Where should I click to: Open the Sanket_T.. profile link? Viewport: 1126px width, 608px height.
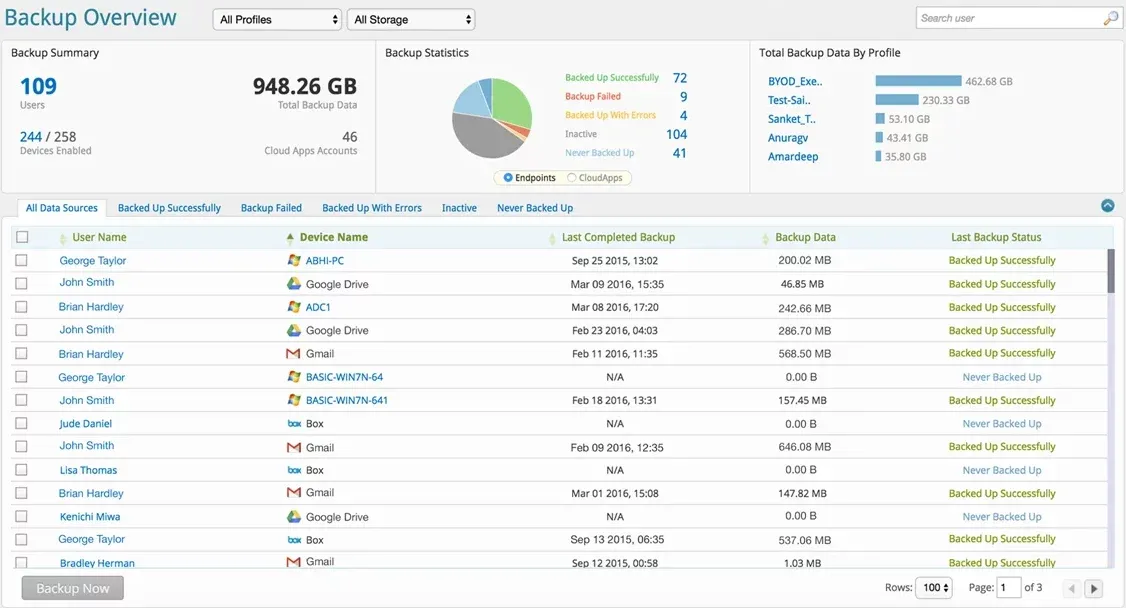click(x=791, y=118)
